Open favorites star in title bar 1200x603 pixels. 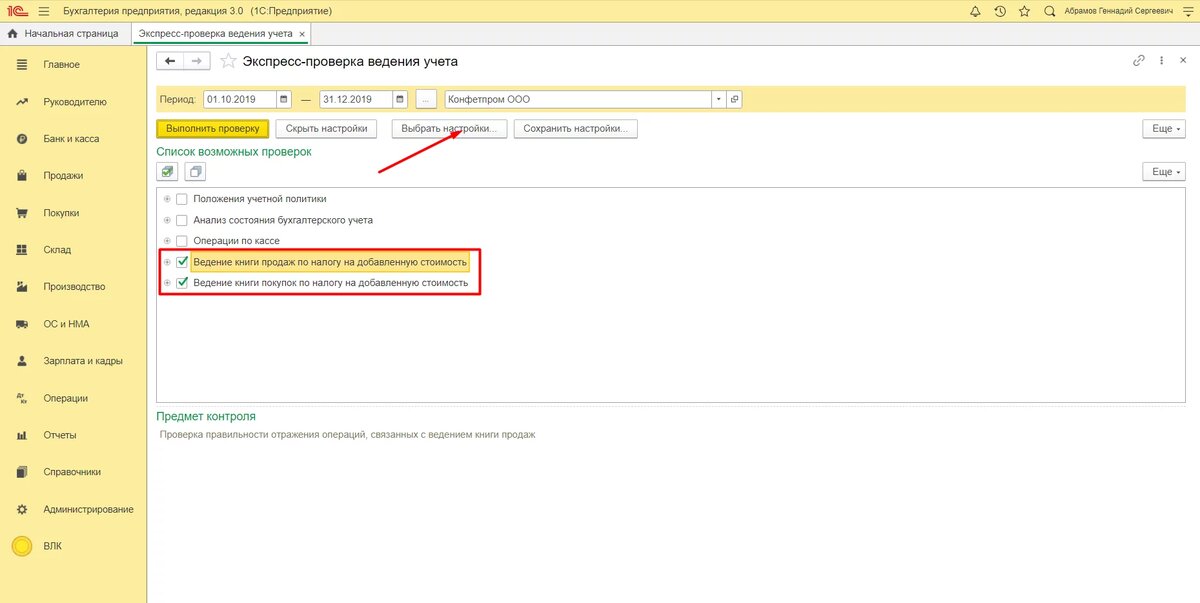click(1024, 11)
